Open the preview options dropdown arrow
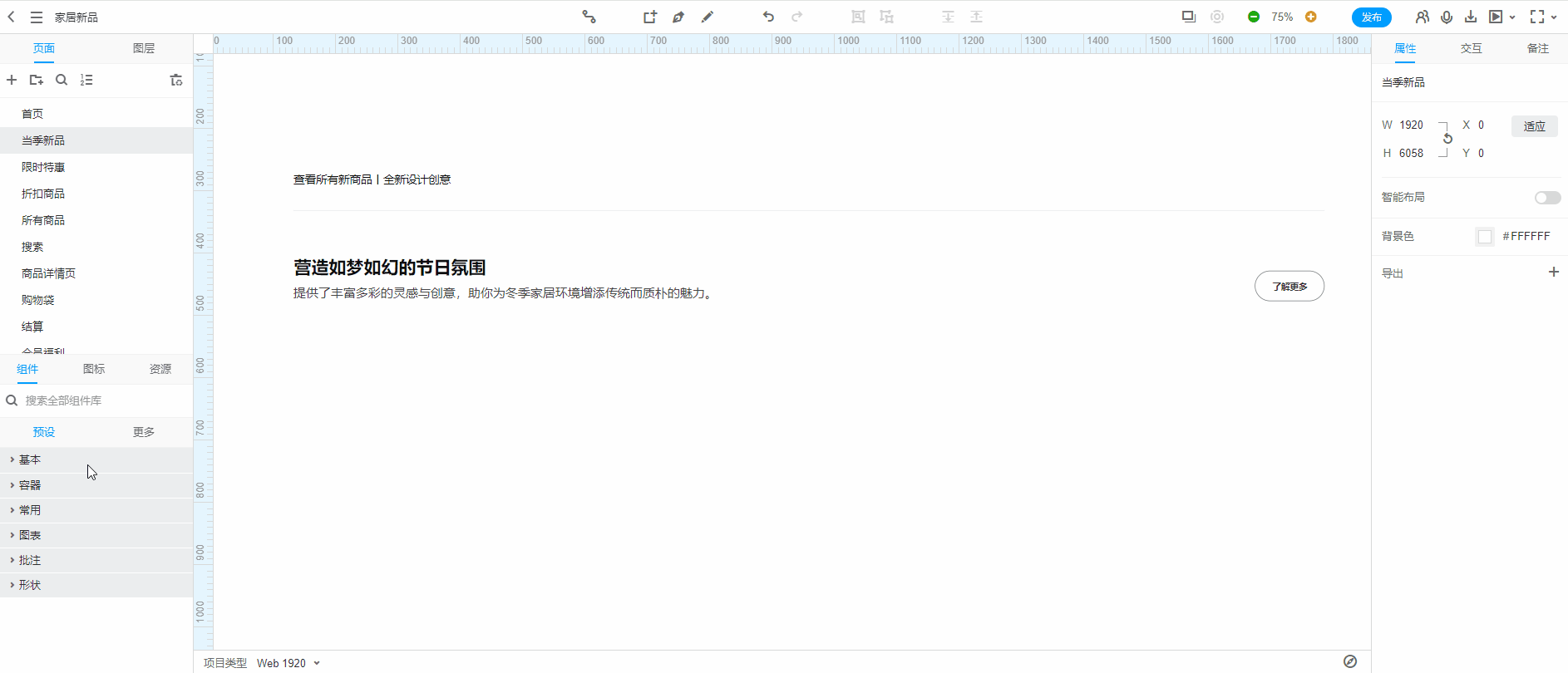The image size is (1568, 673). (1512, 17)
